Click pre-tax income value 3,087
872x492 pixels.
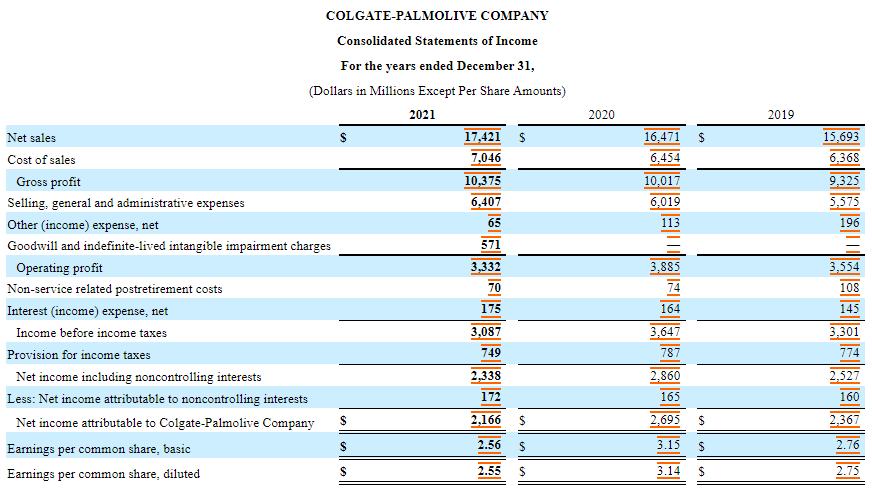tap(485, 332)
